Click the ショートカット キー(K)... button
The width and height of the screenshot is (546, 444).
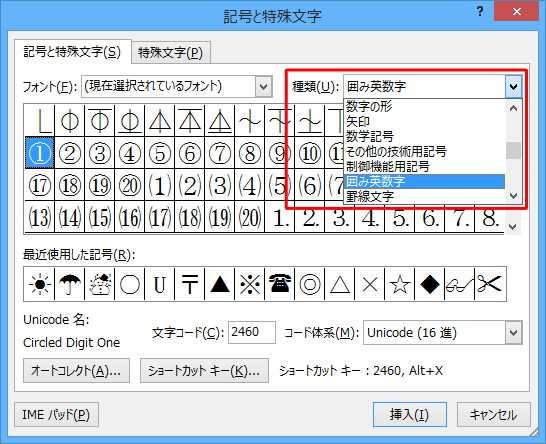[204, 371]
